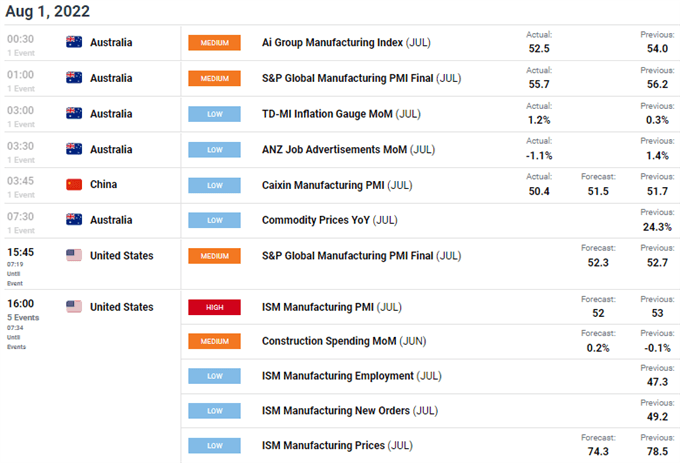The image size is (680, 463).
Task: Click the Australia flag in the 07:30 row
Action: (x=73, y=219)
